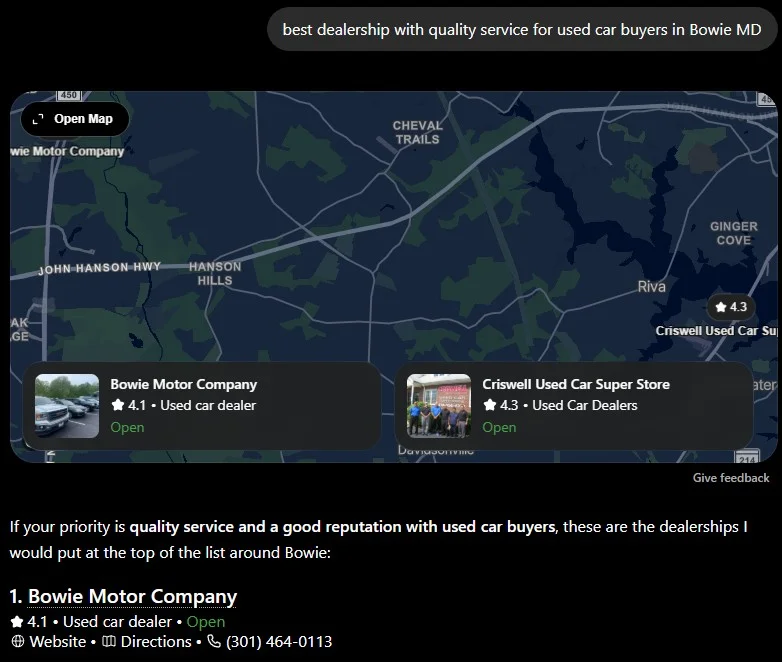The height and width of the screenshot is (662, 782).
Task: Click Give feedback link
Action: point(731,478)
